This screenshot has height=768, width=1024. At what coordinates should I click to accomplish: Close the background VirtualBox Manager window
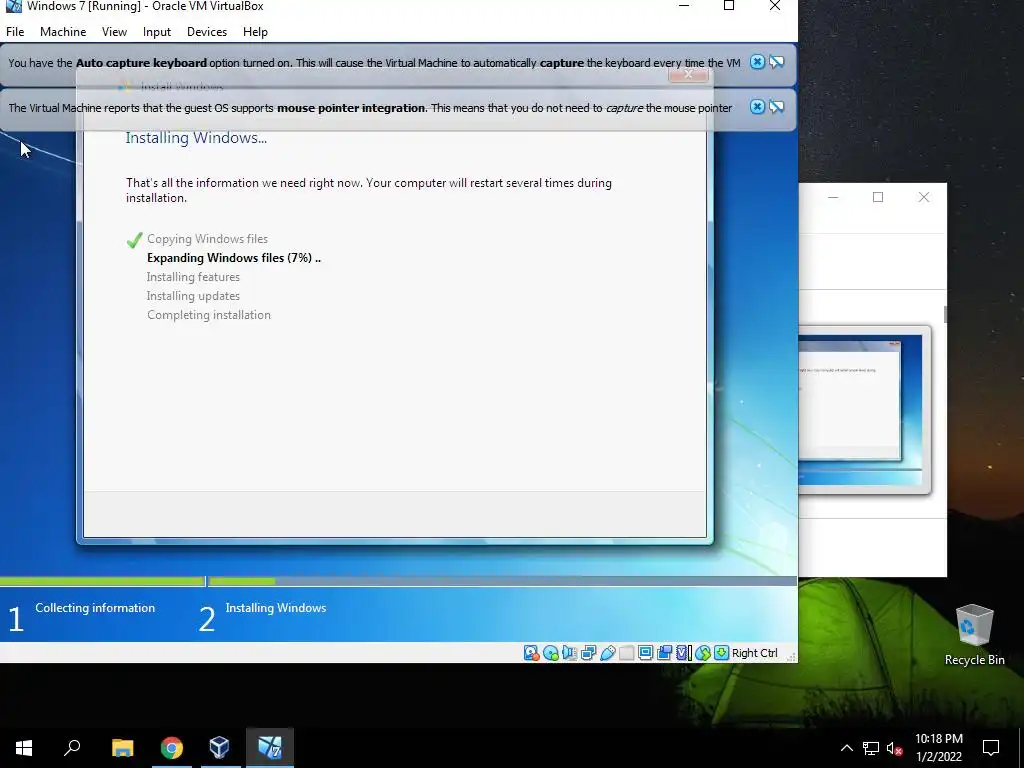pos(923,197)
